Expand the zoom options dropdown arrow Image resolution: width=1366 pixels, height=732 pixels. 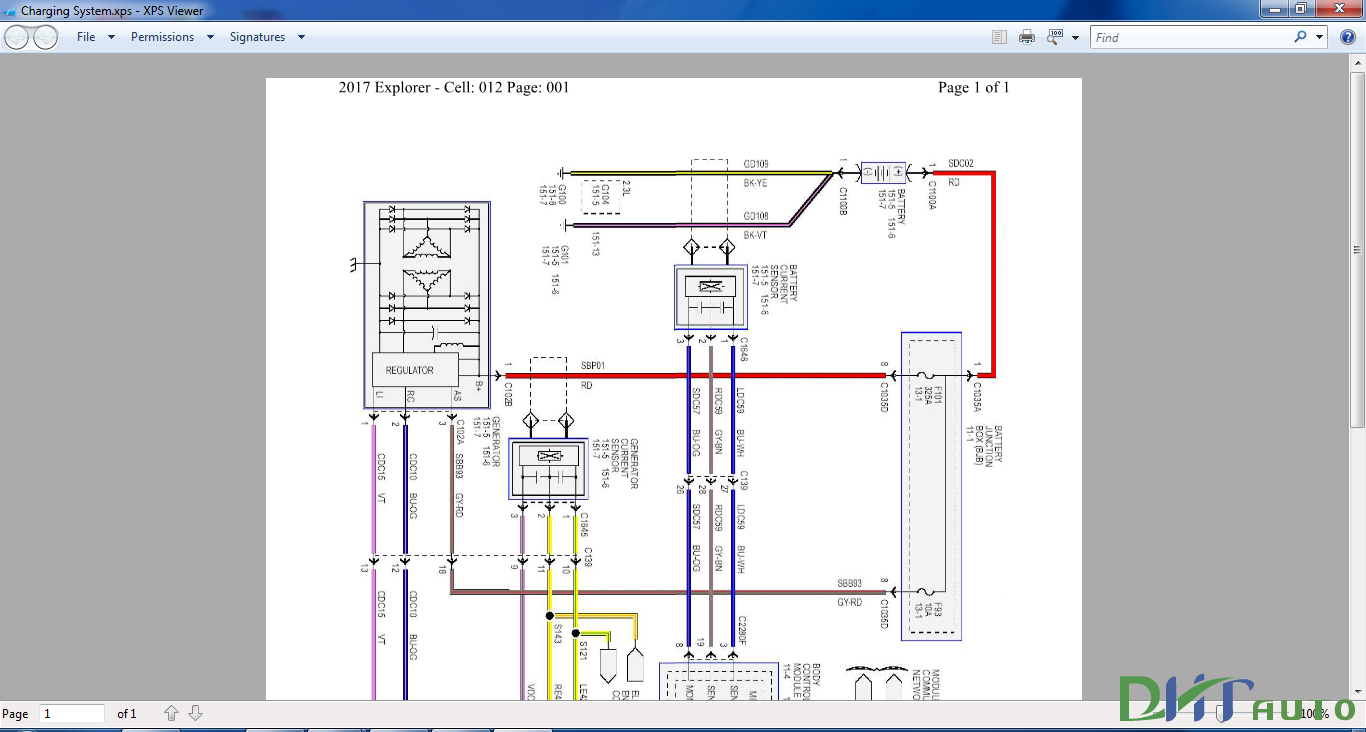pos(1076,38)
